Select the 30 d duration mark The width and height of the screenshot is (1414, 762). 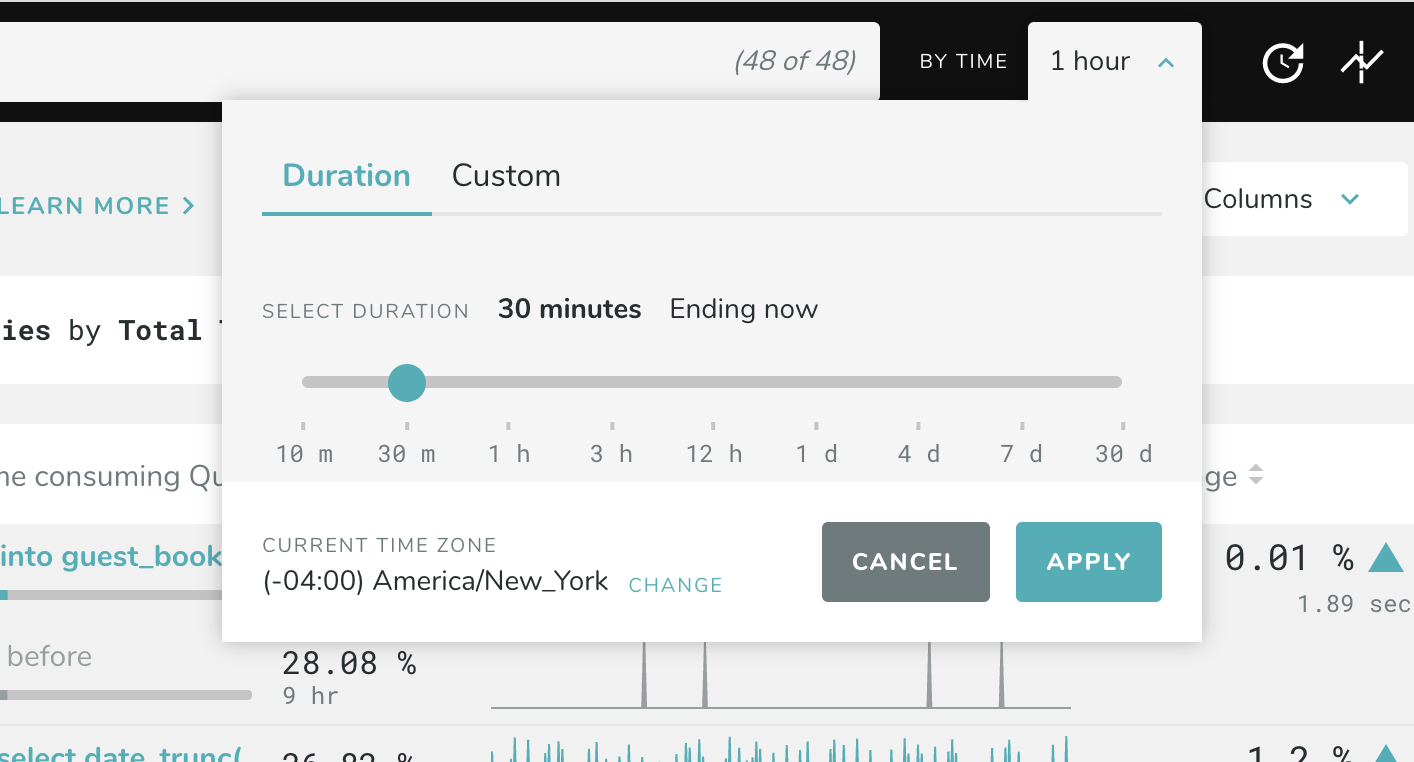coord(1122,382)
